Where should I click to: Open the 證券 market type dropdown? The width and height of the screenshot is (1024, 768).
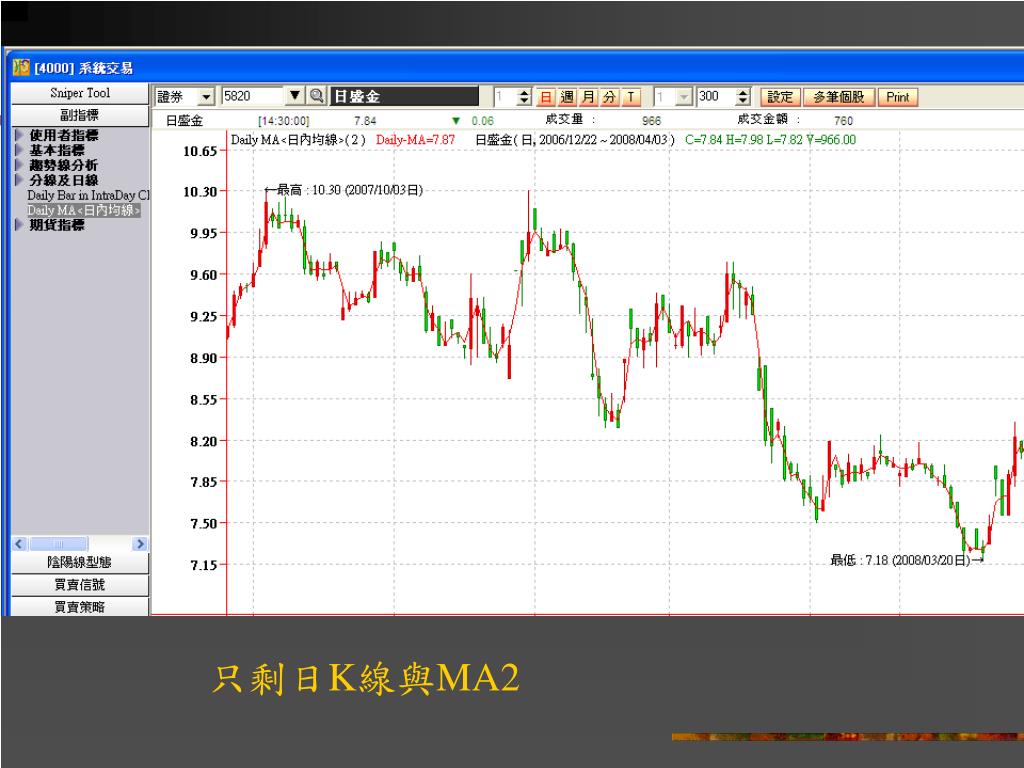click(206, 97)
